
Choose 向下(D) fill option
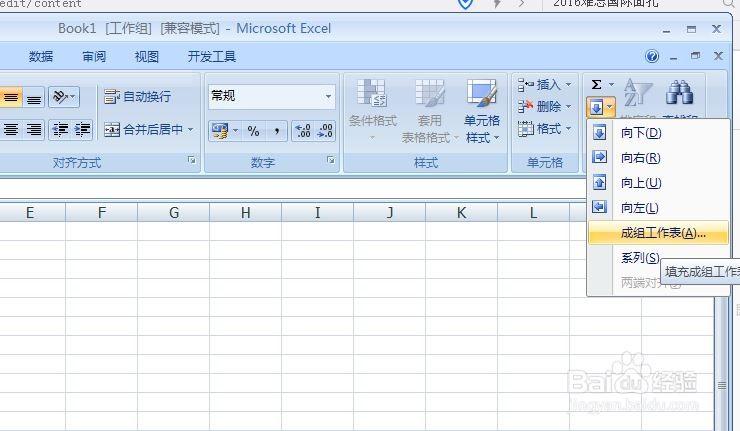point(641,133)
